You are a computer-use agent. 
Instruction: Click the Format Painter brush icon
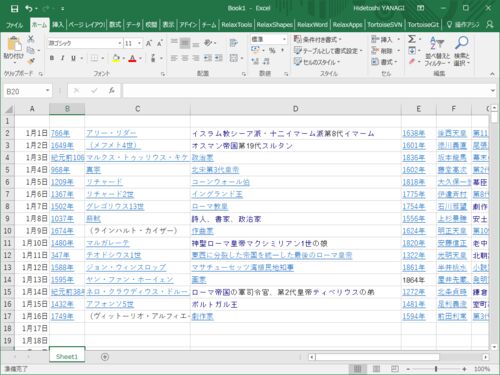31,61
